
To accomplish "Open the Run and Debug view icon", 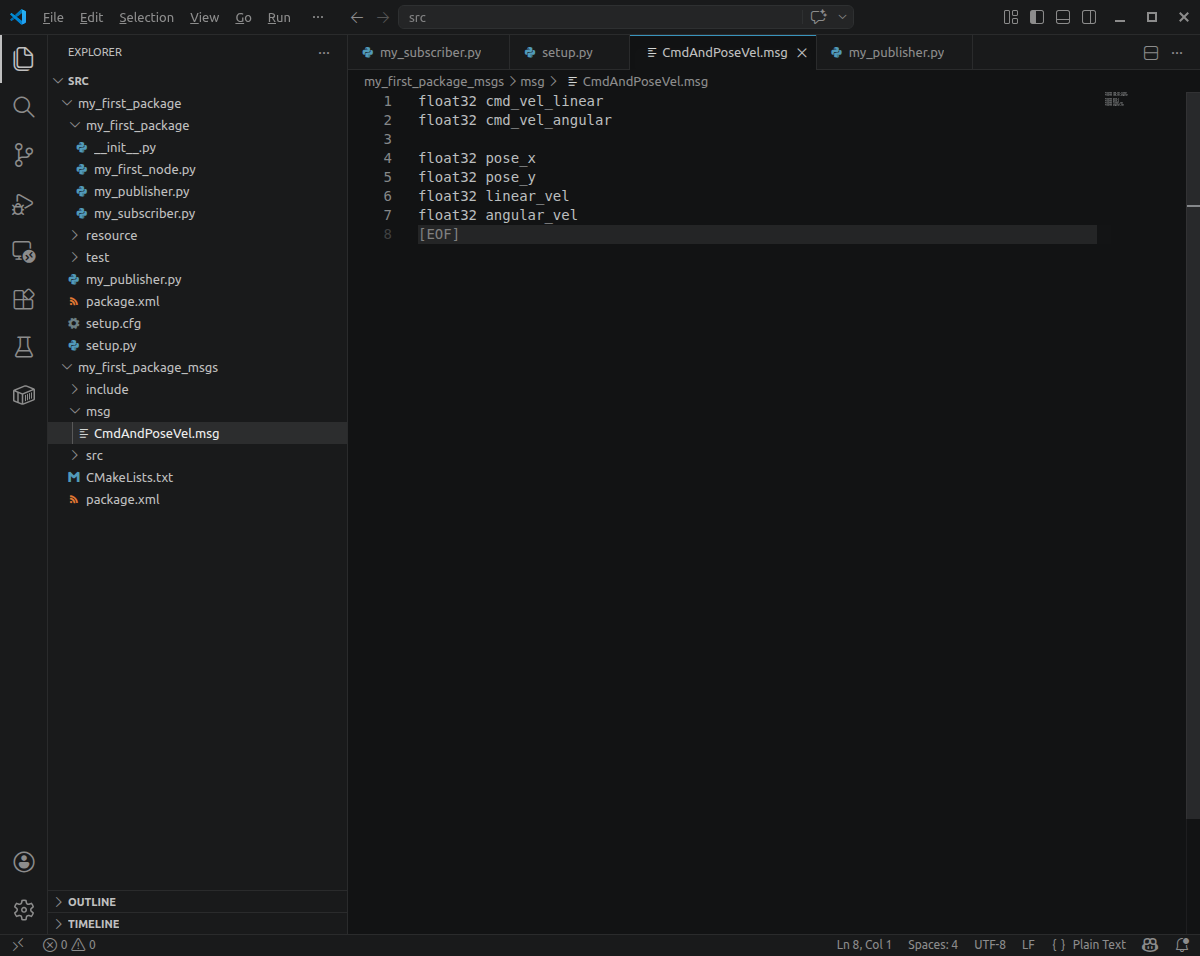I will [23, 203].
